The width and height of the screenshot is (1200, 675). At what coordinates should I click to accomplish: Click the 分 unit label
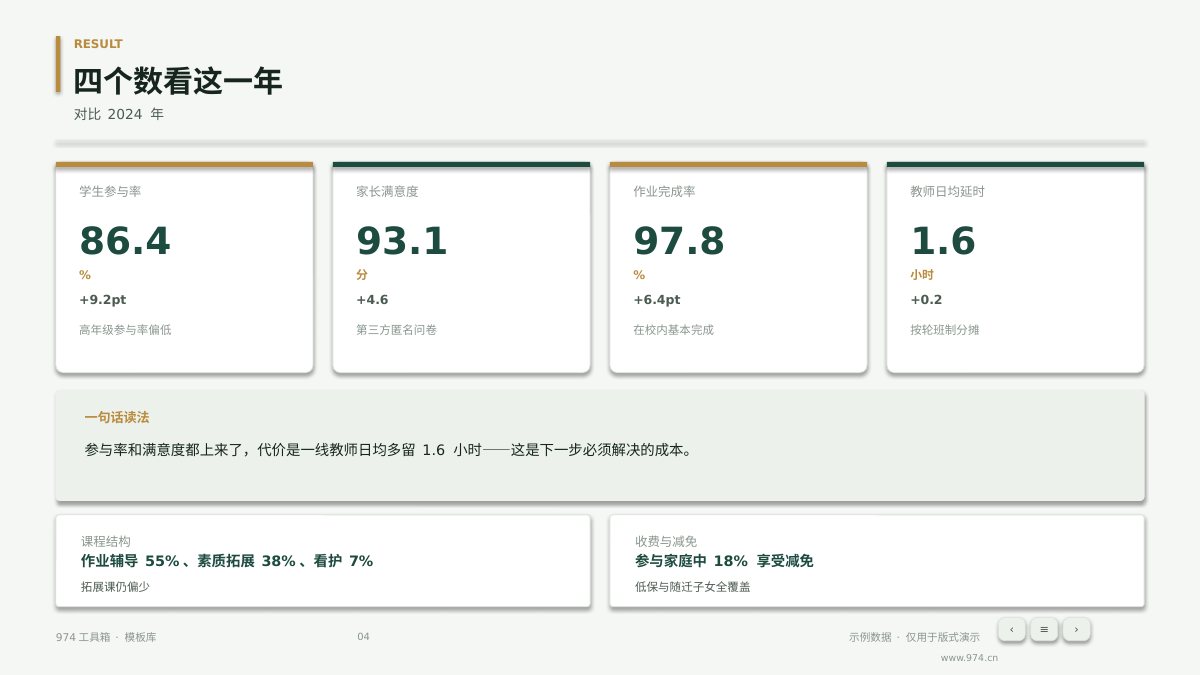(362, 275)
